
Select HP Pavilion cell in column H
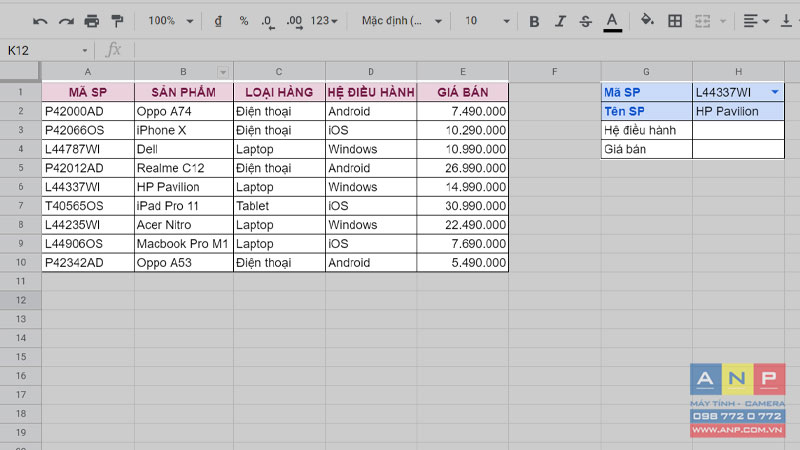[738, 111]
